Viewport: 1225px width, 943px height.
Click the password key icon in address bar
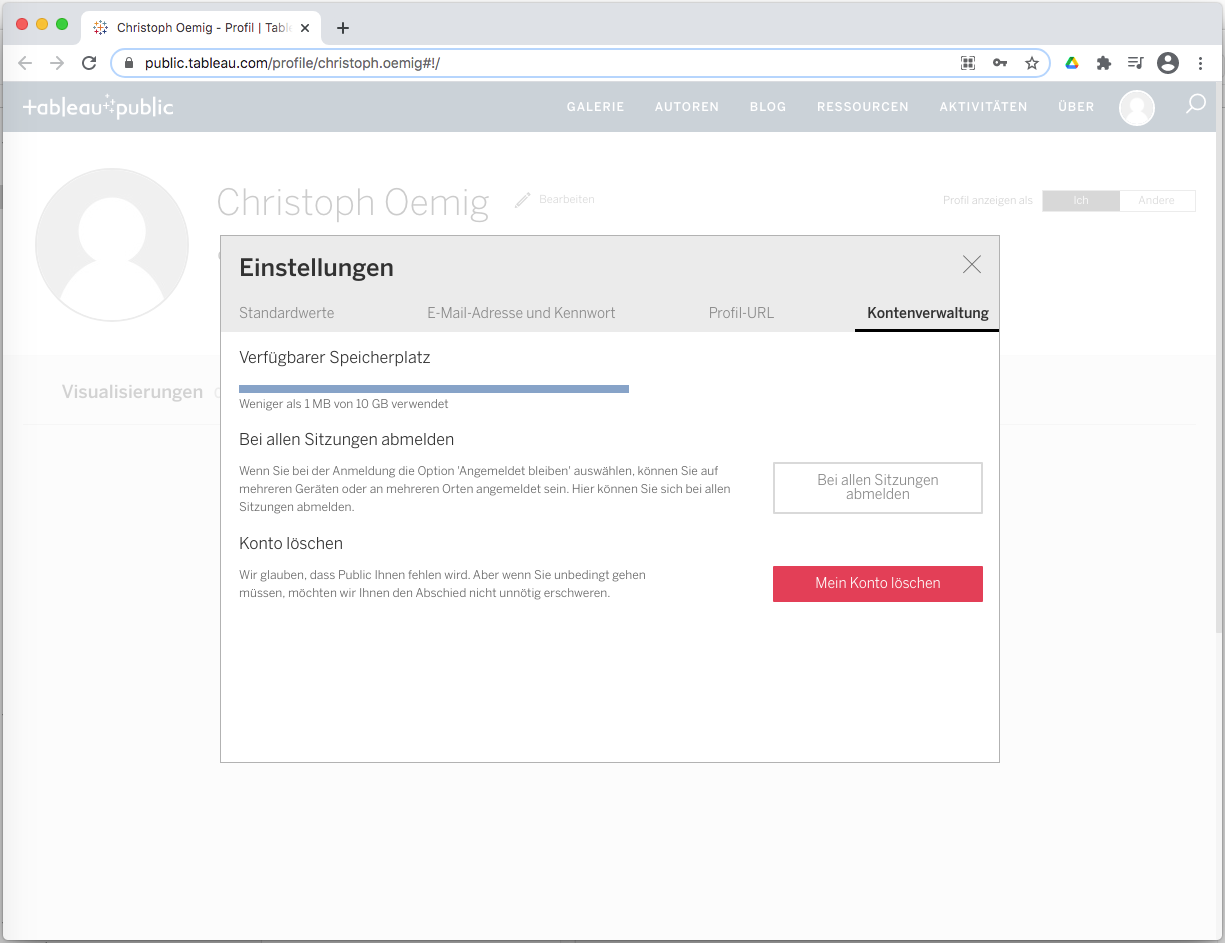[999, 63]
